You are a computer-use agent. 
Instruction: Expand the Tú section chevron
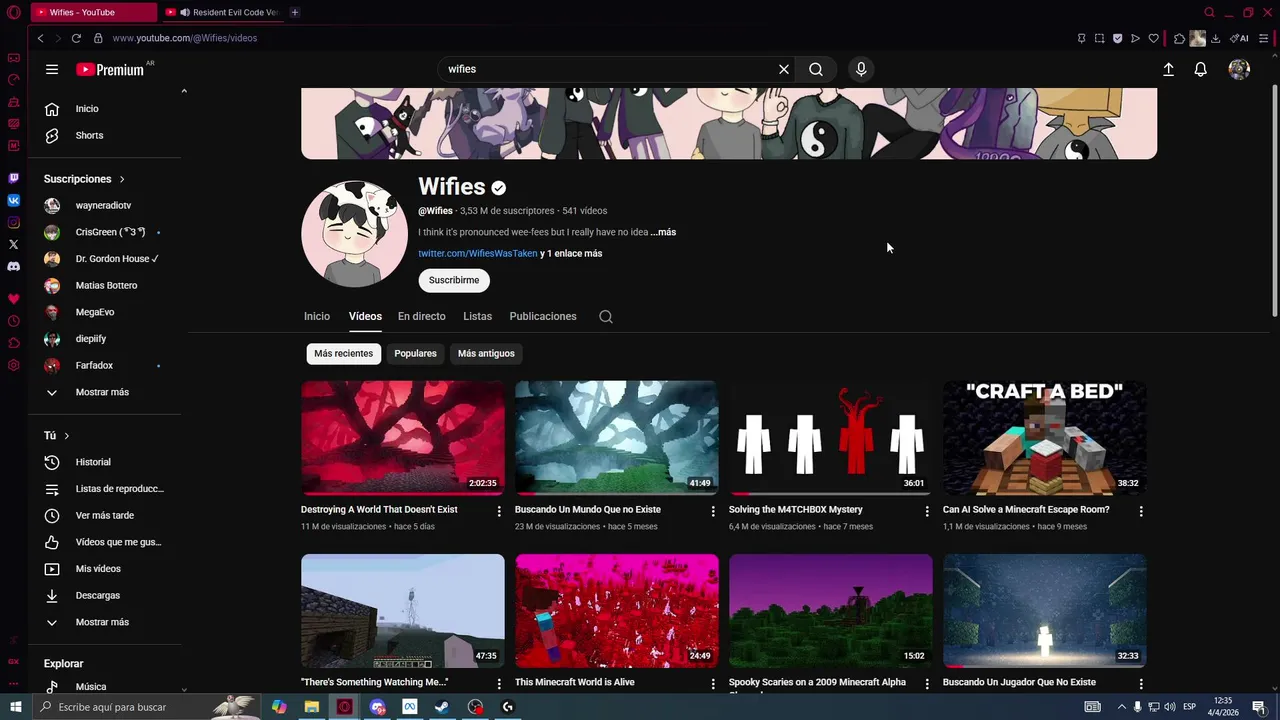[x=67, y=436]
